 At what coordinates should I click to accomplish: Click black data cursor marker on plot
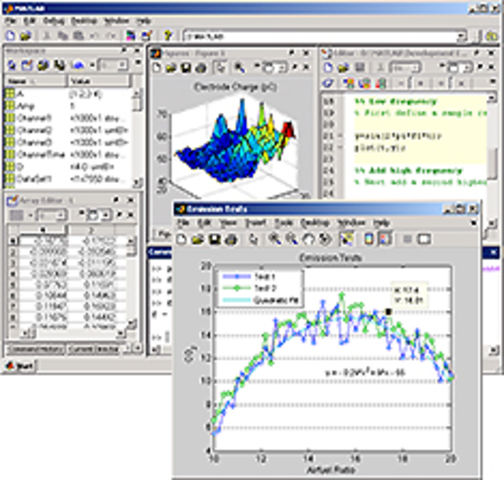[389, 312]
